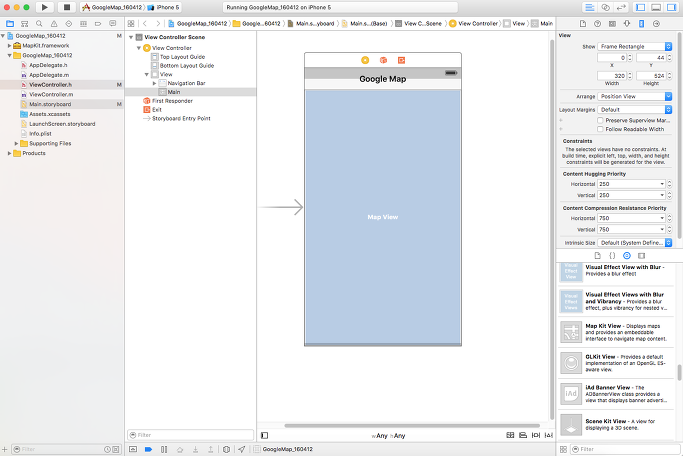Click Main in the jump bar

pyautogui.click(x=542, y=24)
